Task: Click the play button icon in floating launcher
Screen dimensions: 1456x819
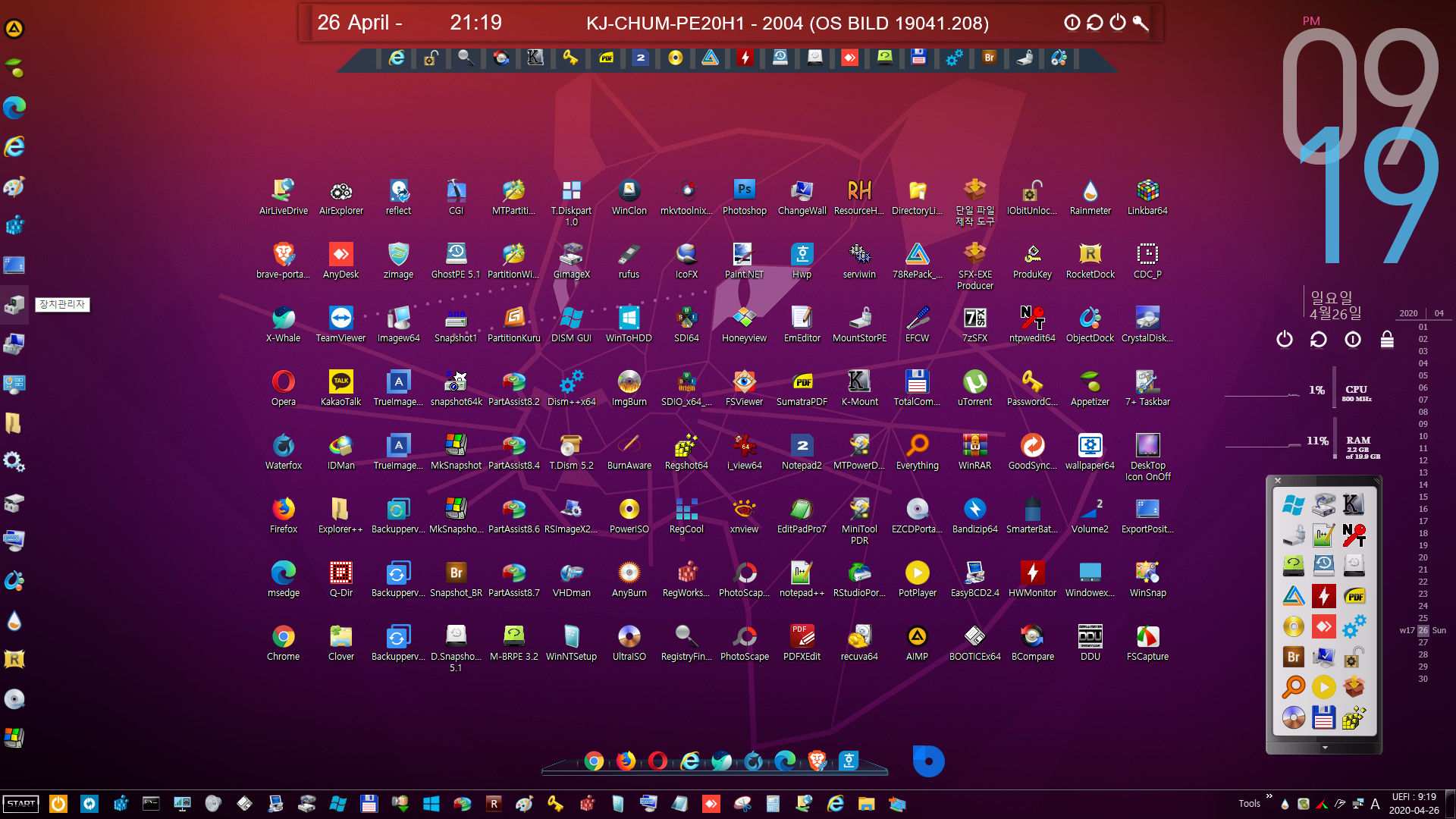Action: point(1323,687)
